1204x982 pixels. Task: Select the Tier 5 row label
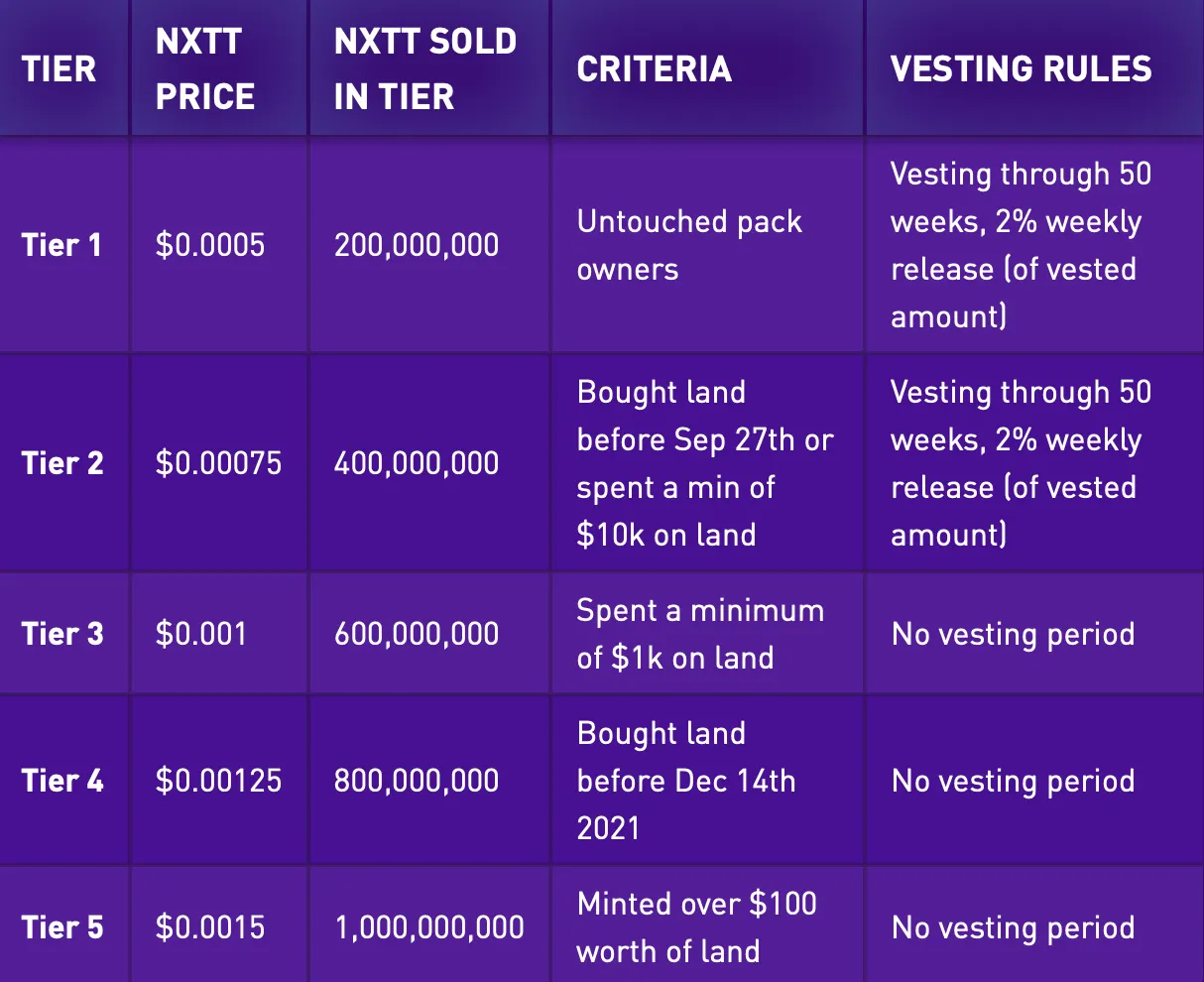pyautogui.click(x=62, y=927)
